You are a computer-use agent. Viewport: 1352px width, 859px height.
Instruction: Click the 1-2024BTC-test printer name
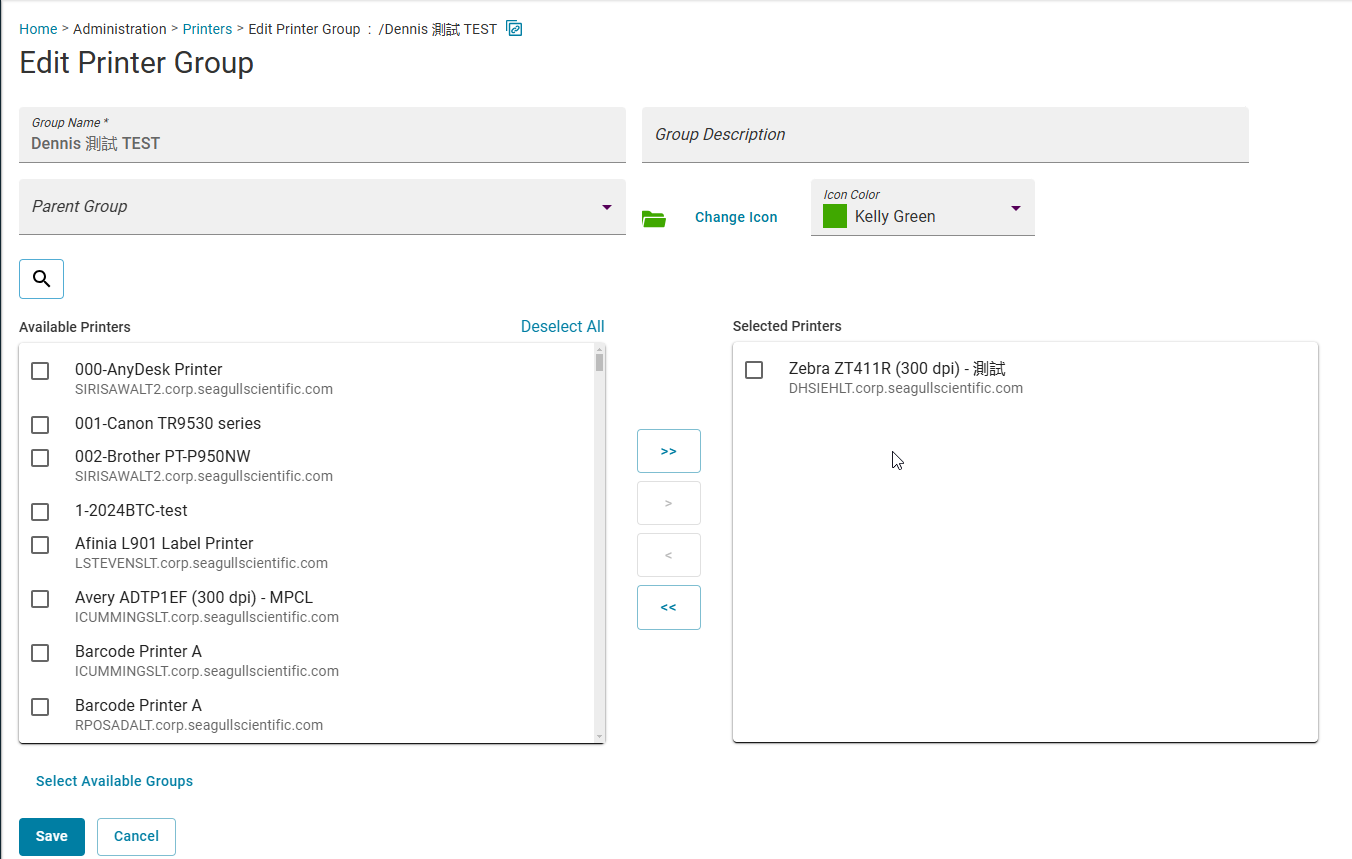point(131,510)
